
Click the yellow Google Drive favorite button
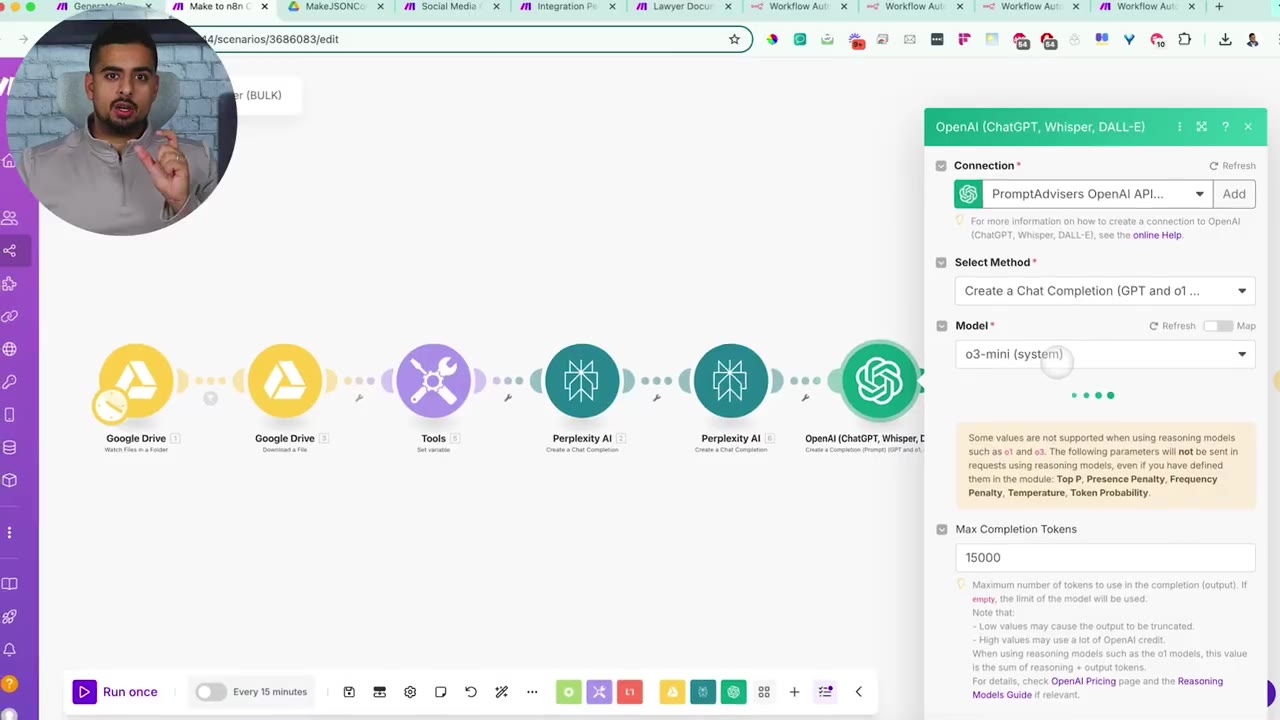(673, 692)
